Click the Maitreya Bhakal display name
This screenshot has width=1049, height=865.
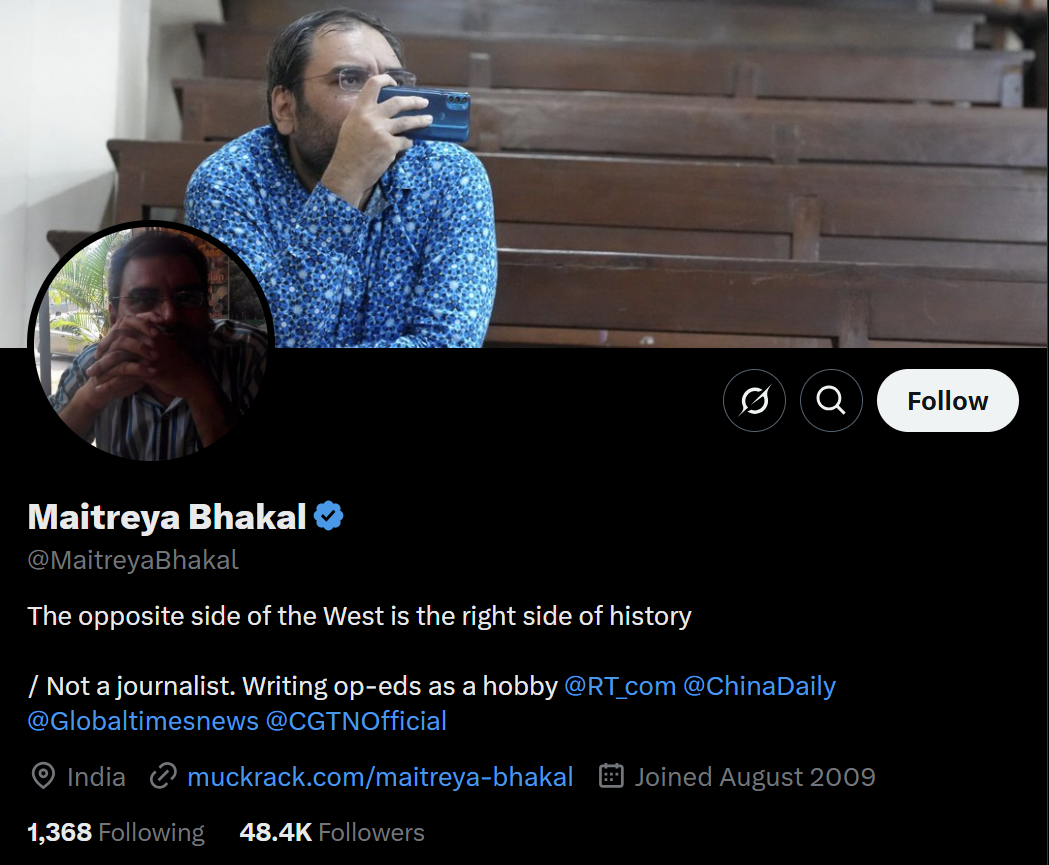[167, 516]
